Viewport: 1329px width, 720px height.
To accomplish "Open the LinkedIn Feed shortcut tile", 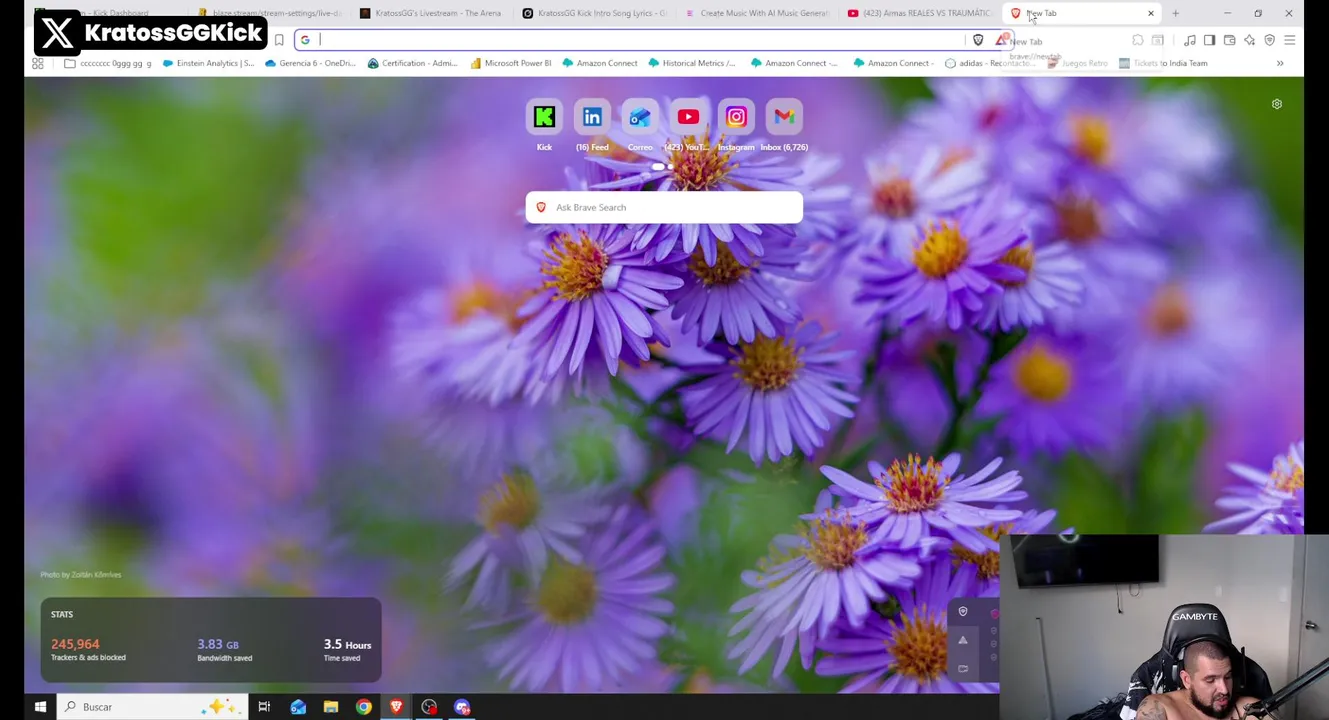I will [592, 118].
